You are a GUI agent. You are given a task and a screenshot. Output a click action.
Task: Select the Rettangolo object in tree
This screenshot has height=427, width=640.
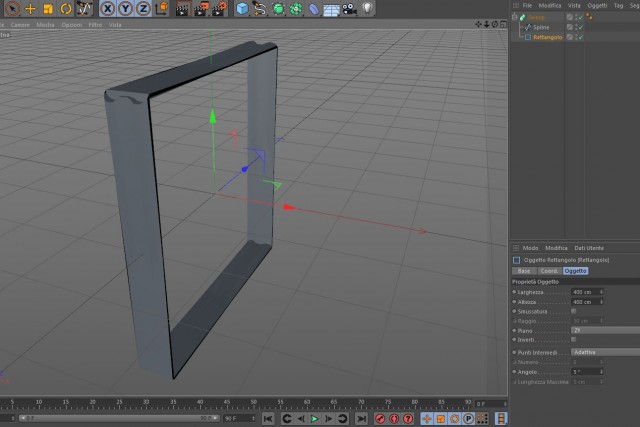click(x=548, y=37)
